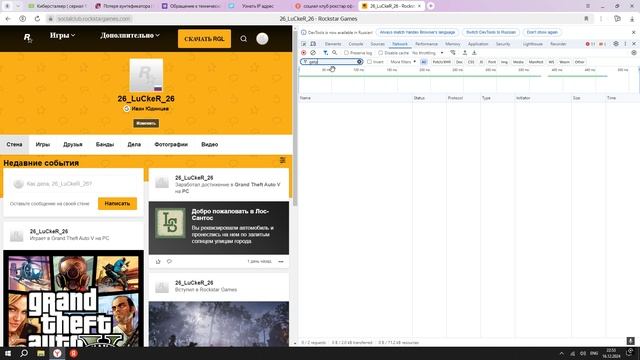Select the Fetch/XHR request type filter
This screenshot has height=360, width=640.
click(441, 62)
